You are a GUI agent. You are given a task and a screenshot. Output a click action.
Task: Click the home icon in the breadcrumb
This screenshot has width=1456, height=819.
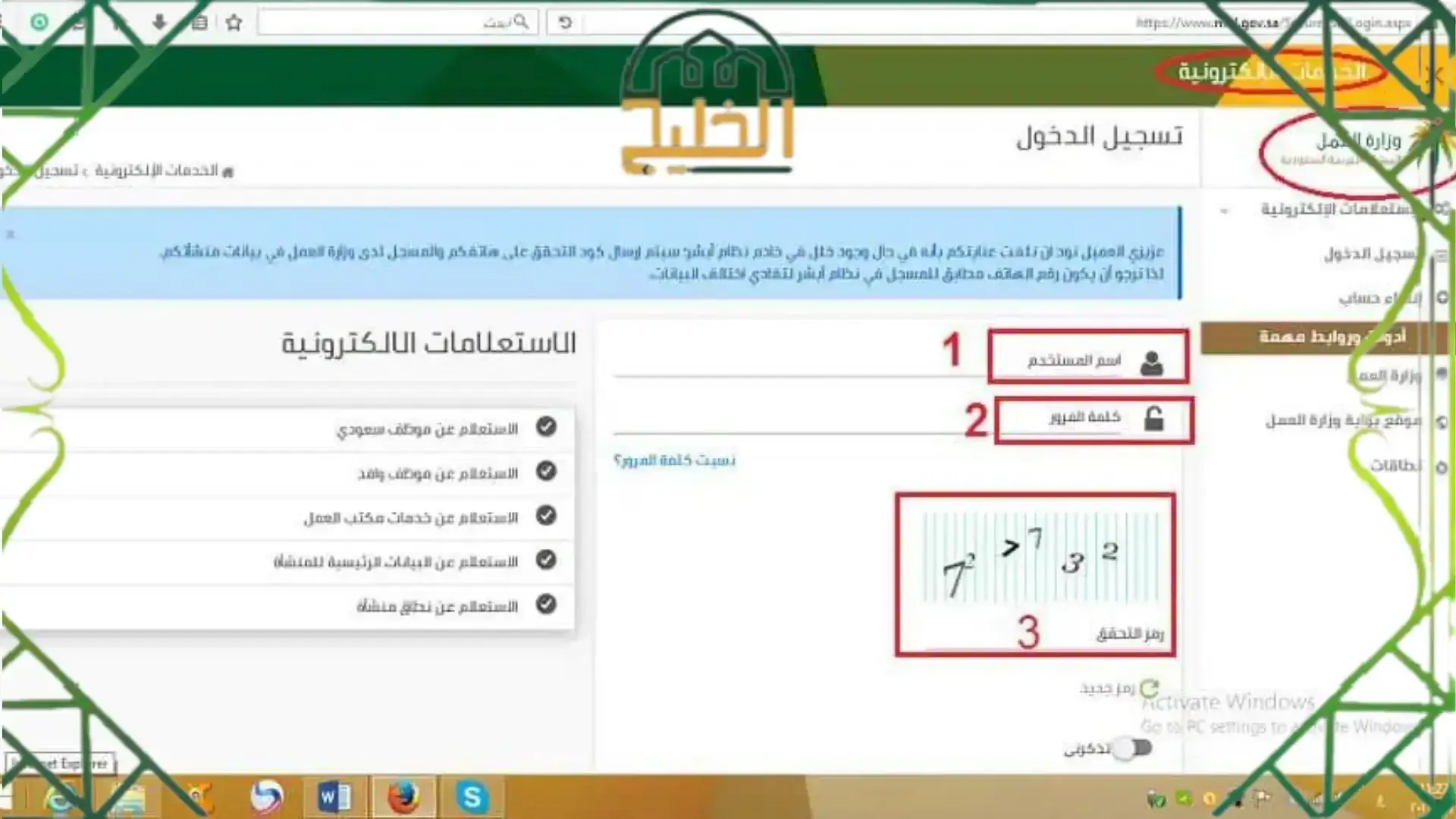tap(227, 172)
